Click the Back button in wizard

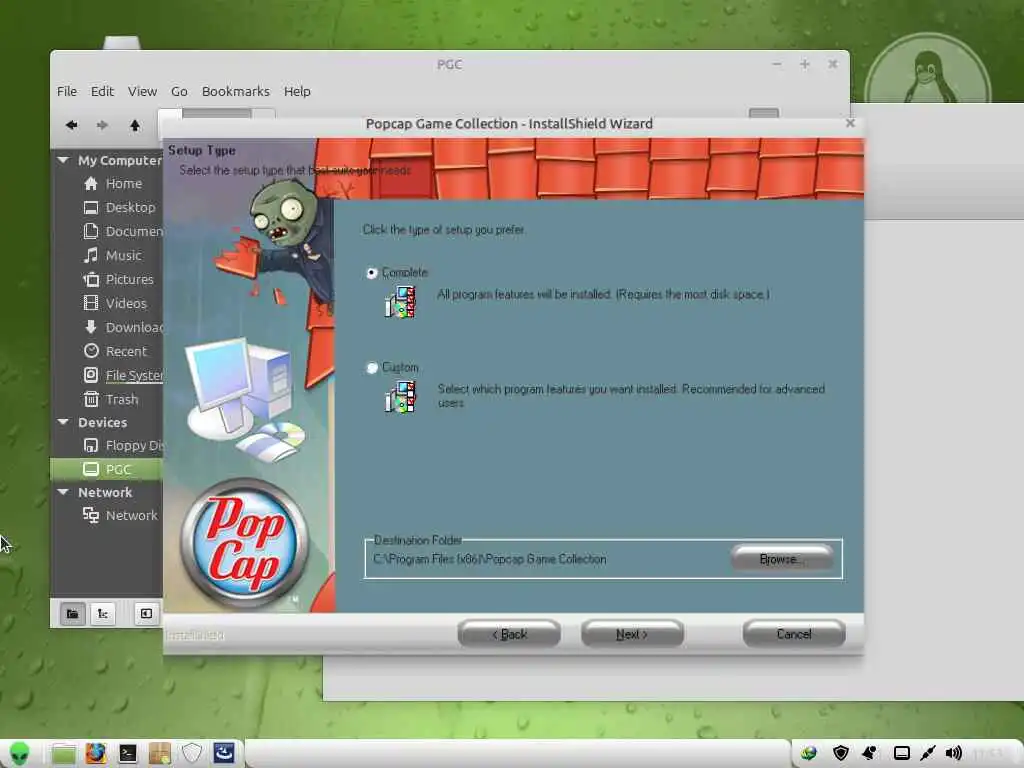coord(509,634)
